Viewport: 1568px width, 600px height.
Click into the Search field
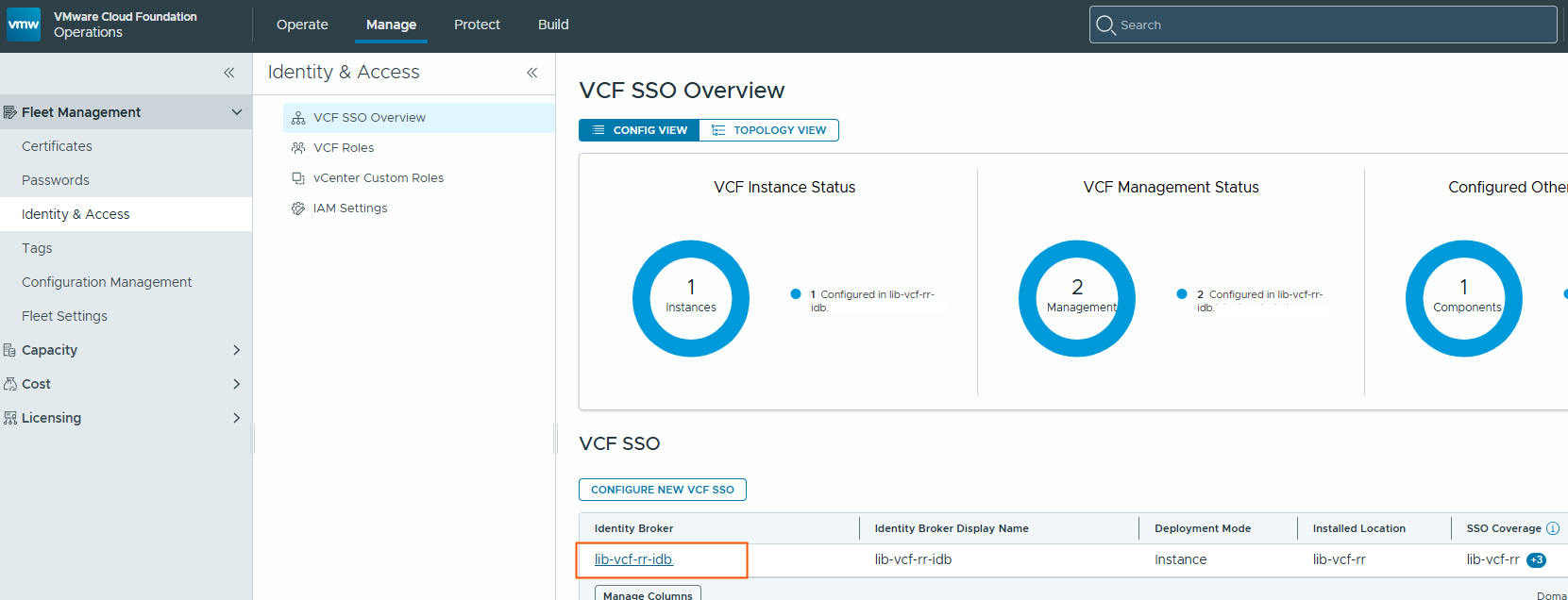pyautogui.click(x=1323, y=25)
